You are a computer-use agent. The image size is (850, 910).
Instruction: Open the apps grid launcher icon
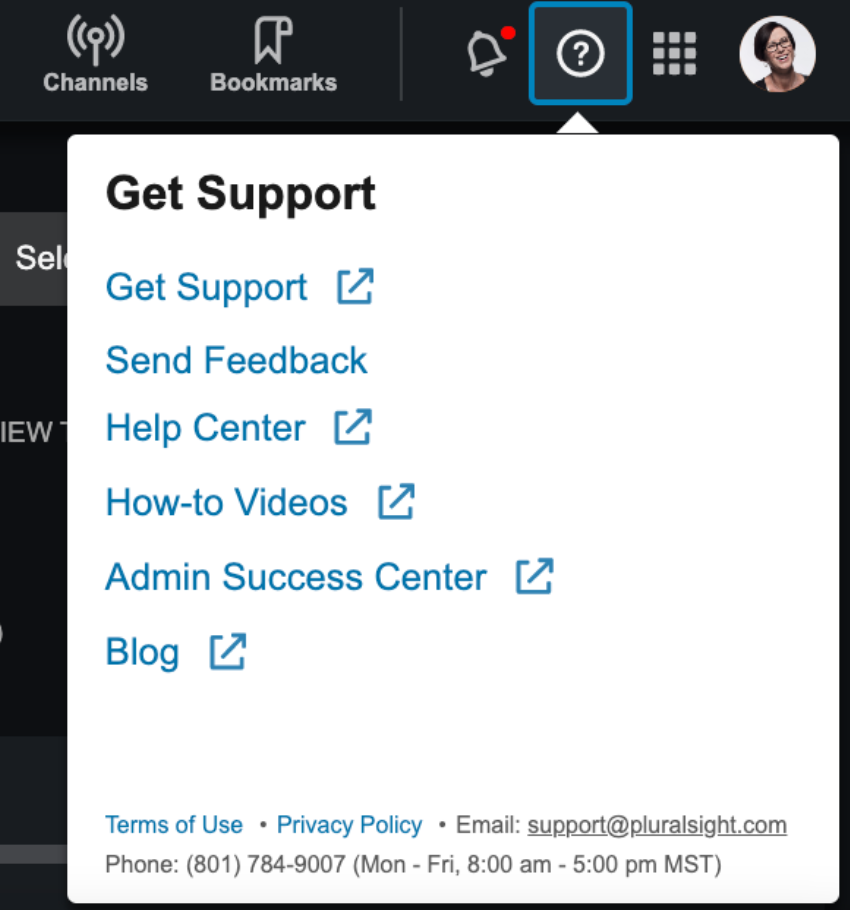pos(674,53)
